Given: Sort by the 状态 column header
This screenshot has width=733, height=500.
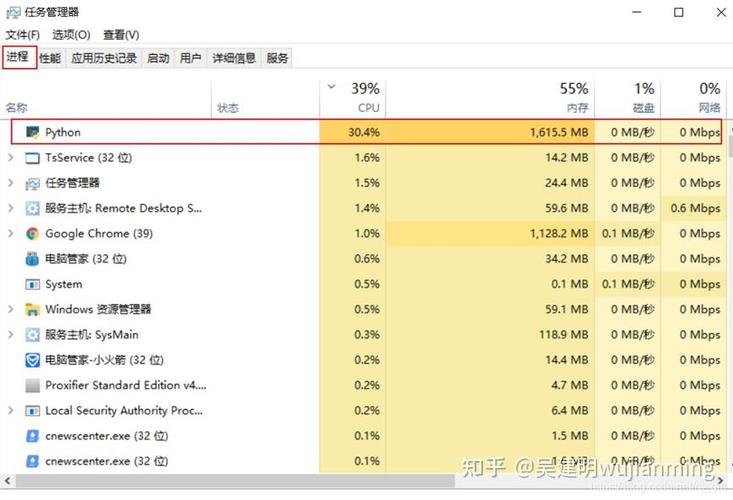Looking at the screenshot, I should click(x=266, y=99).
